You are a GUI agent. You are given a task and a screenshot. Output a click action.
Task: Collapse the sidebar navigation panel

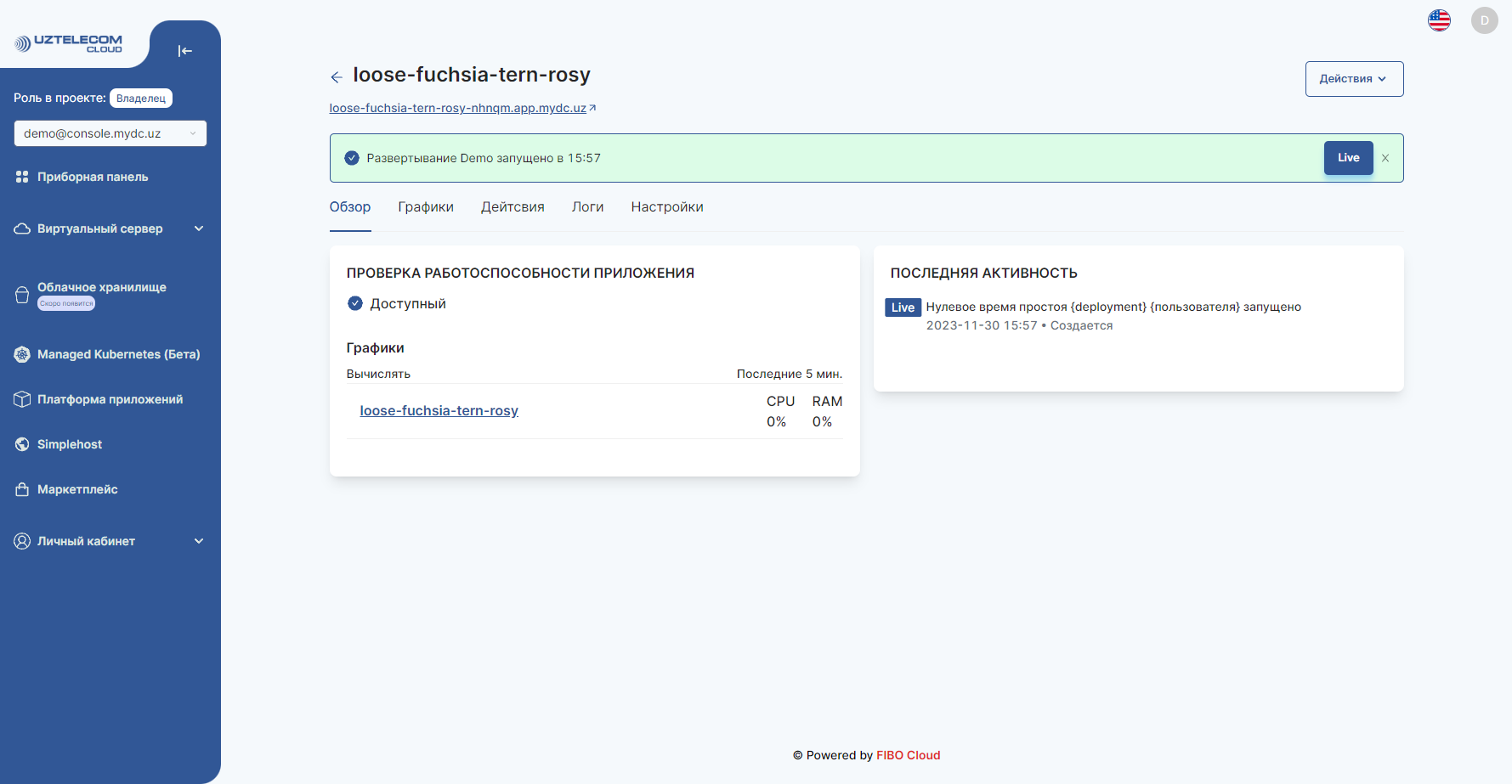[x=185, y=51]
